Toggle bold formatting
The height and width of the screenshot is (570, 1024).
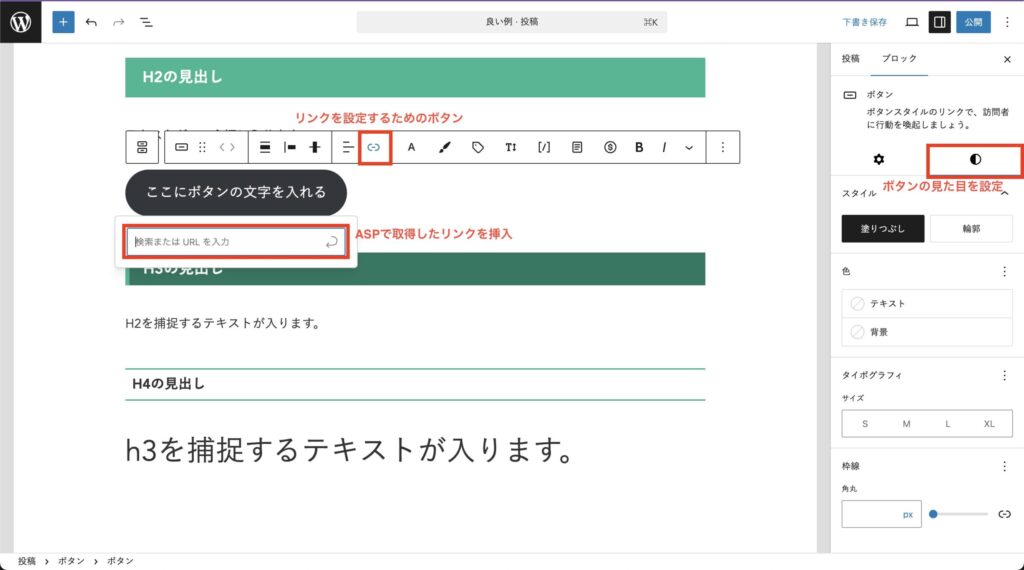point(639,148)
